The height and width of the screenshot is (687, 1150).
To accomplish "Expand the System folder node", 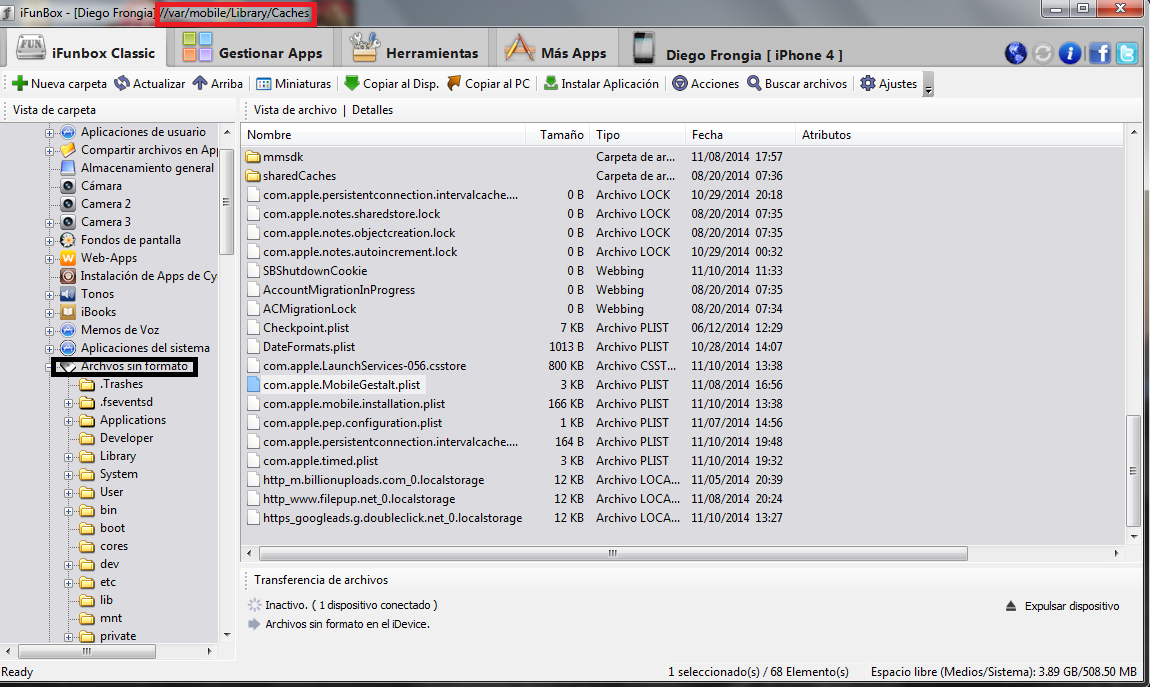I will [69, 474].
